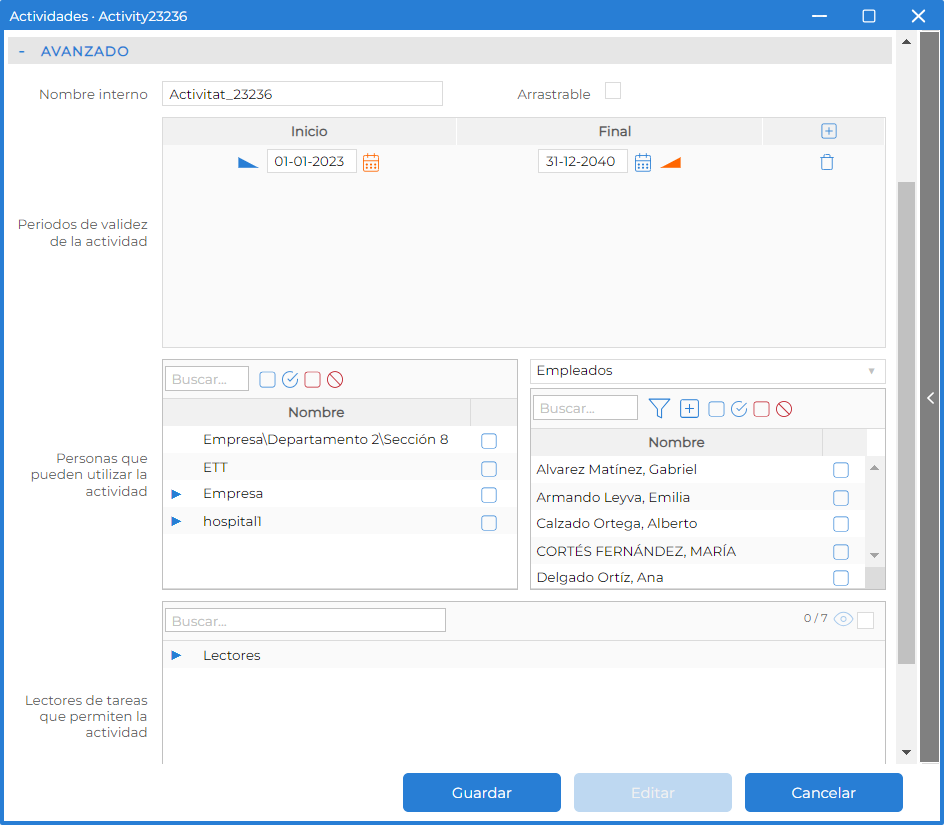Screen dimensions: 944x825
Task: Click the Delgado Ortíz, Ana name
Action: 600,578
